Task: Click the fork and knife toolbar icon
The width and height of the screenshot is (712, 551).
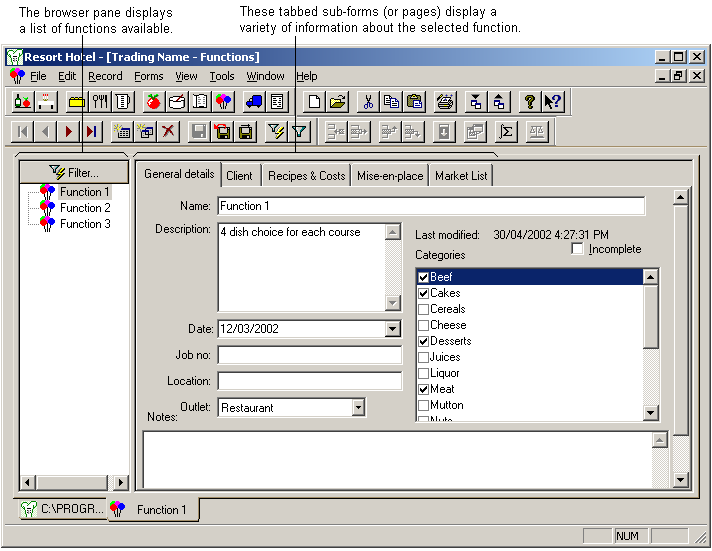Action: [x=100, y=101]
